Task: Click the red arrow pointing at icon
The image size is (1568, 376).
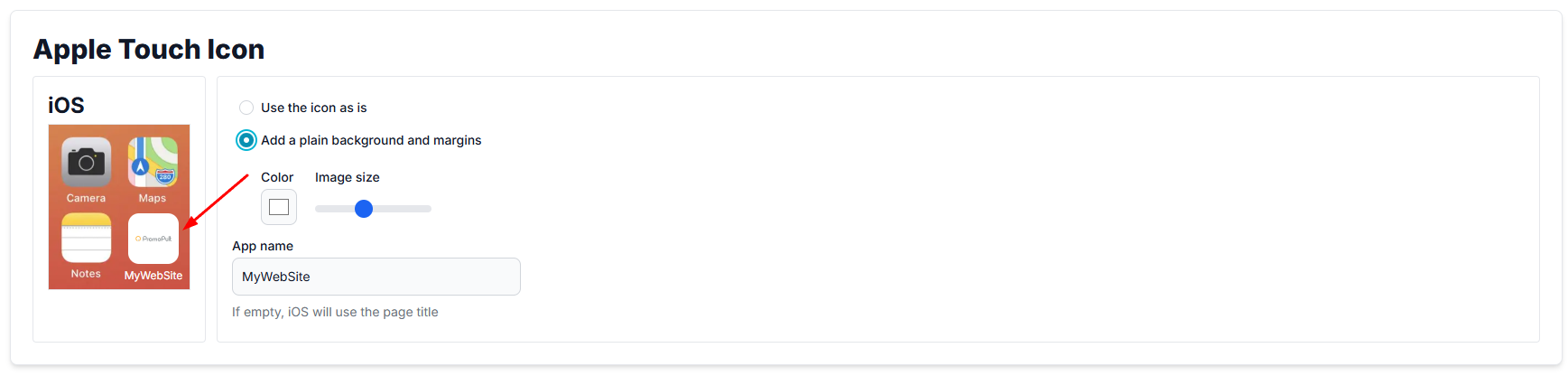Action: coord(216,202)
